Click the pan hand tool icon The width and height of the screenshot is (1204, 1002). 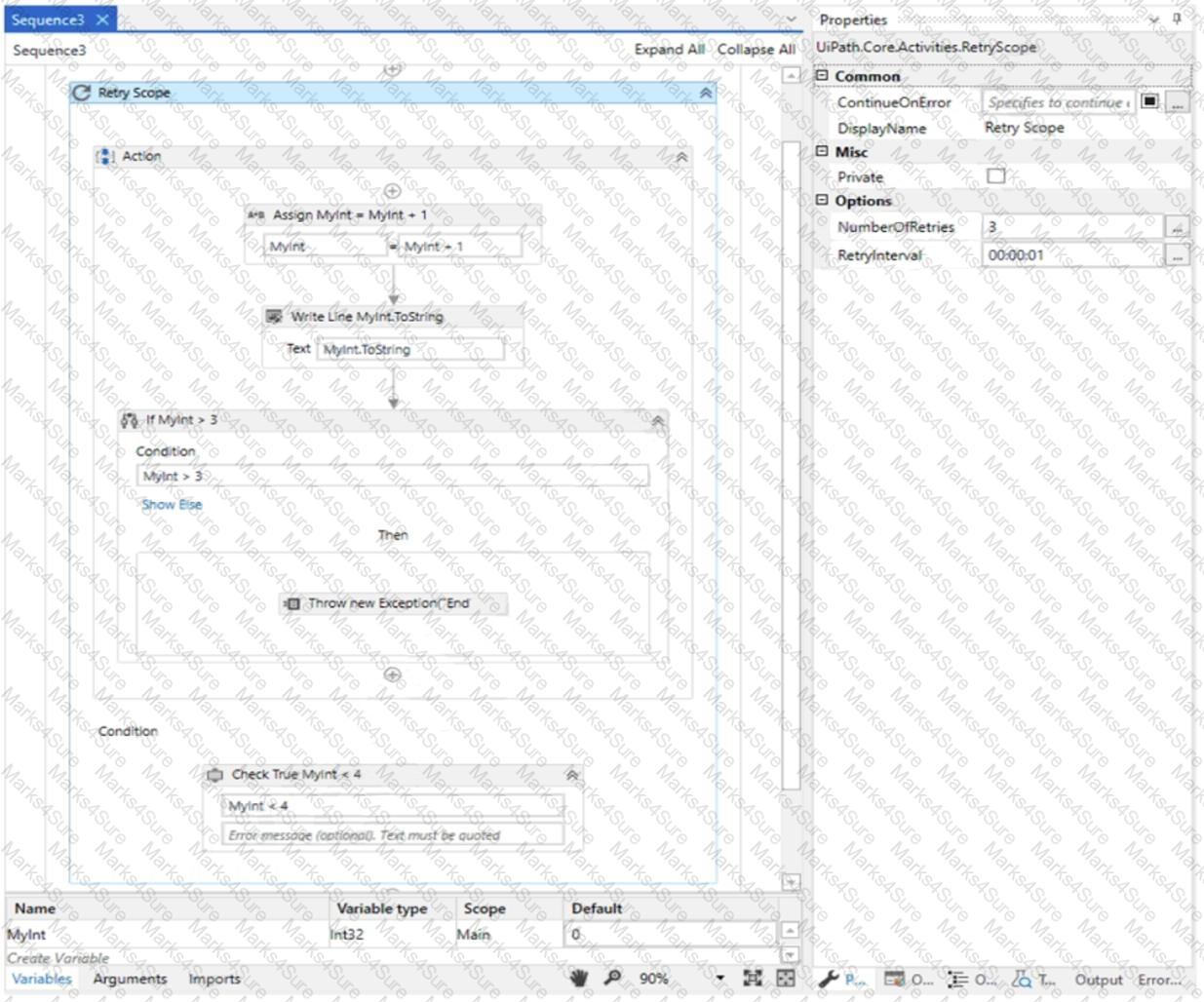(x=579, y=978)
